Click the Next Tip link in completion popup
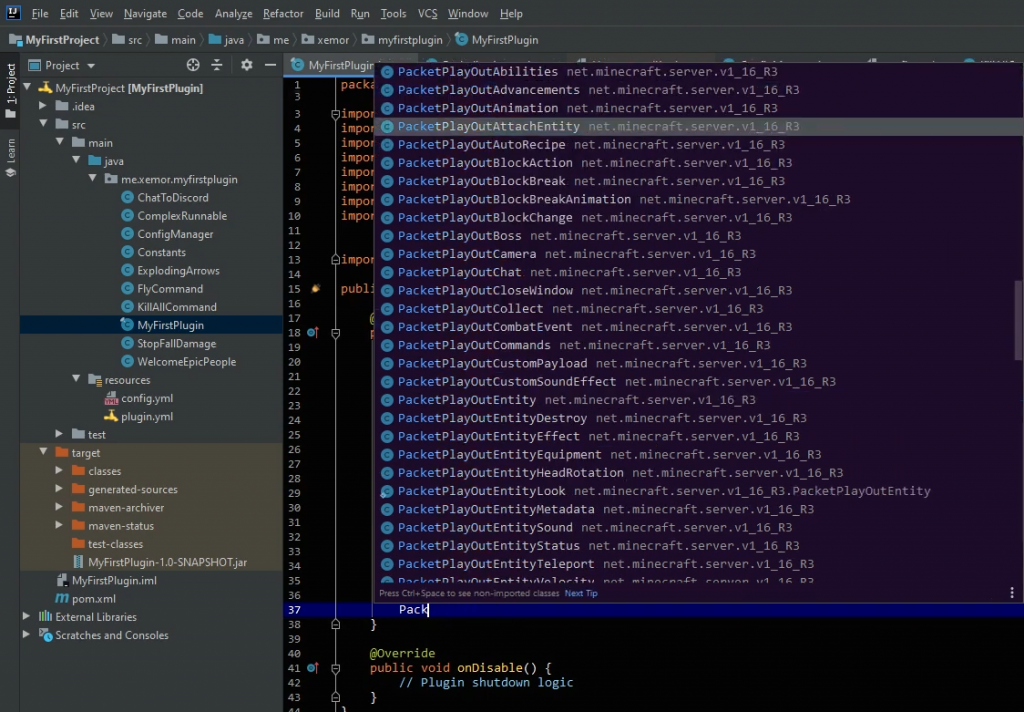The width and height of the screenshot is (1024, 712). coord(581,593)
